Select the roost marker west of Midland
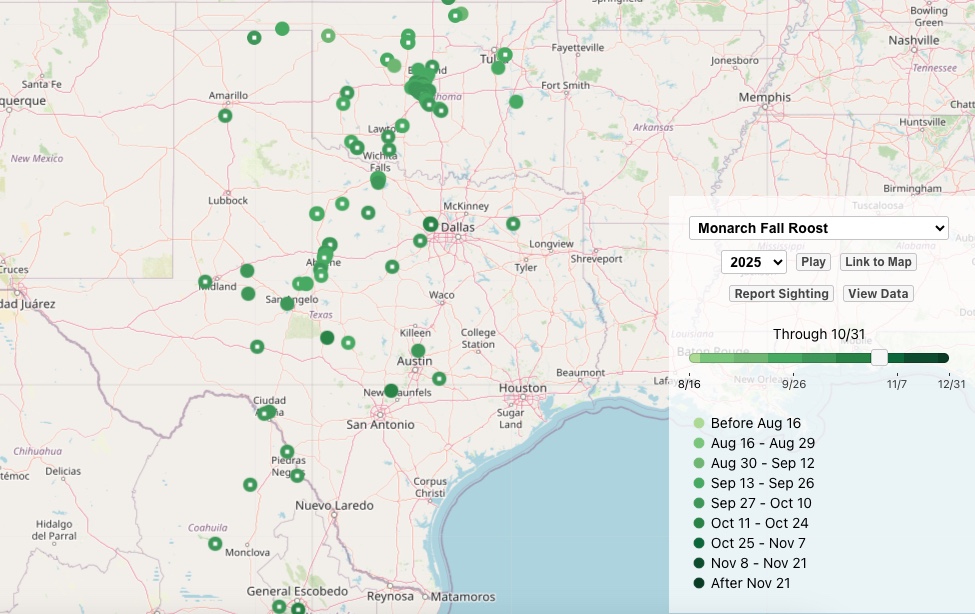975x614 pixels. click(x=205, y=282)
